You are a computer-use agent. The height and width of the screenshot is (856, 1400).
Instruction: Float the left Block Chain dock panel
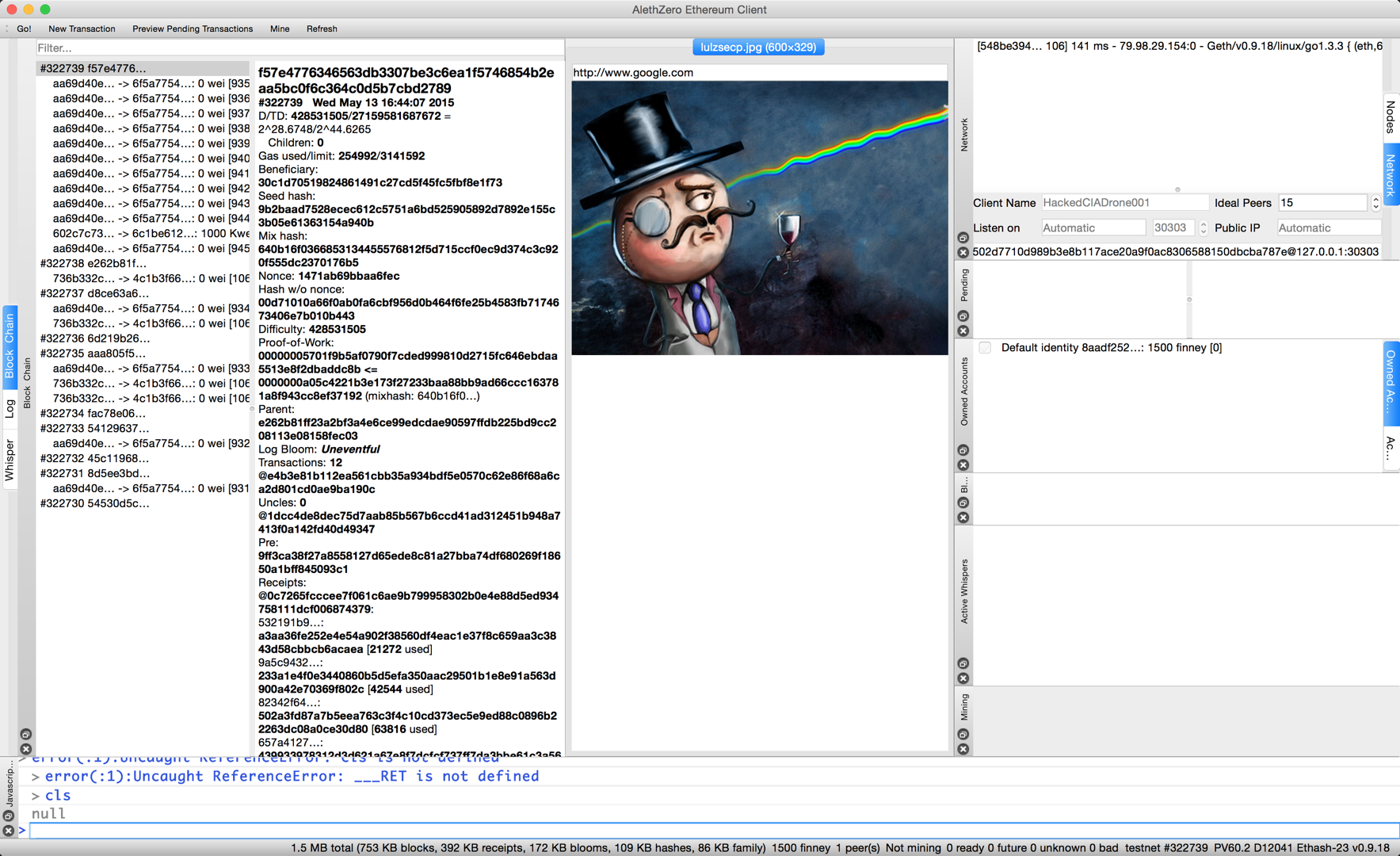pos(26,734)
